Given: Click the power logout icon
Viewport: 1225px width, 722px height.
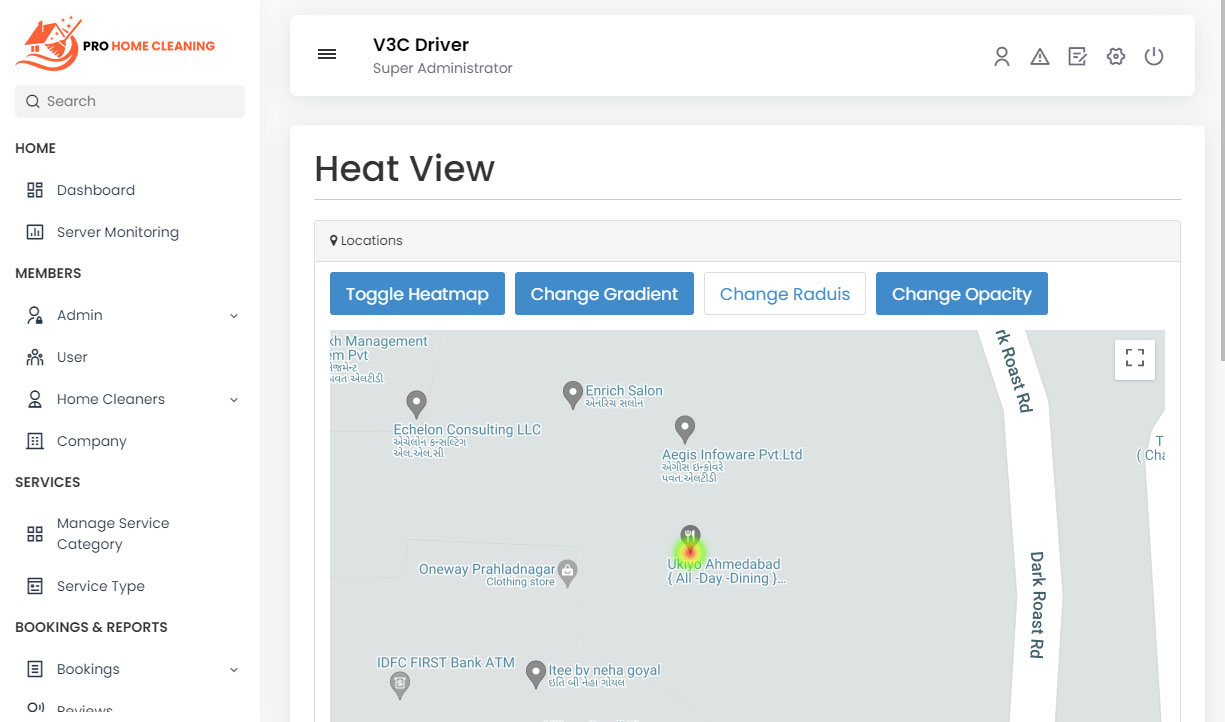Looking at the screenshot, I should (x=1154, y=57).
